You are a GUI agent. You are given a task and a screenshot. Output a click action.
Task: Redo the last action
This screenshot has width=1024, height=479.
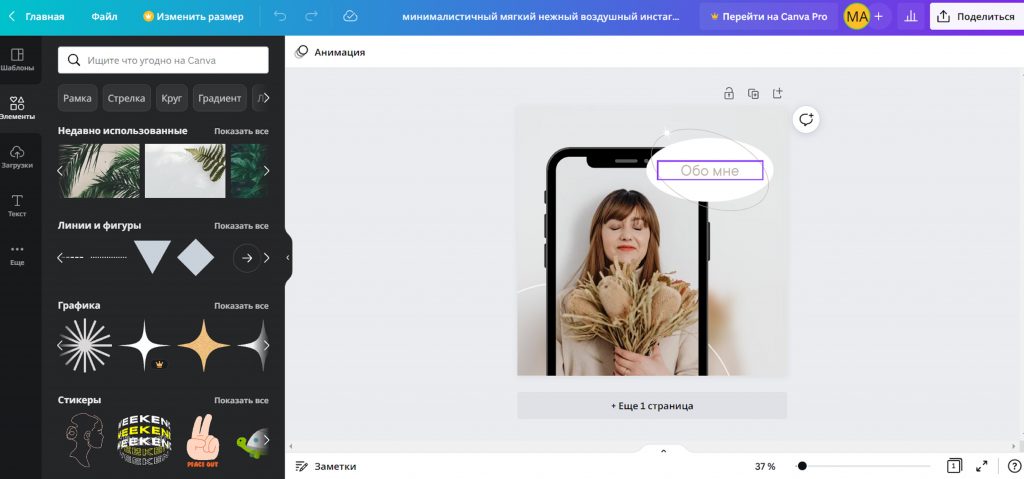pos(312,16)
